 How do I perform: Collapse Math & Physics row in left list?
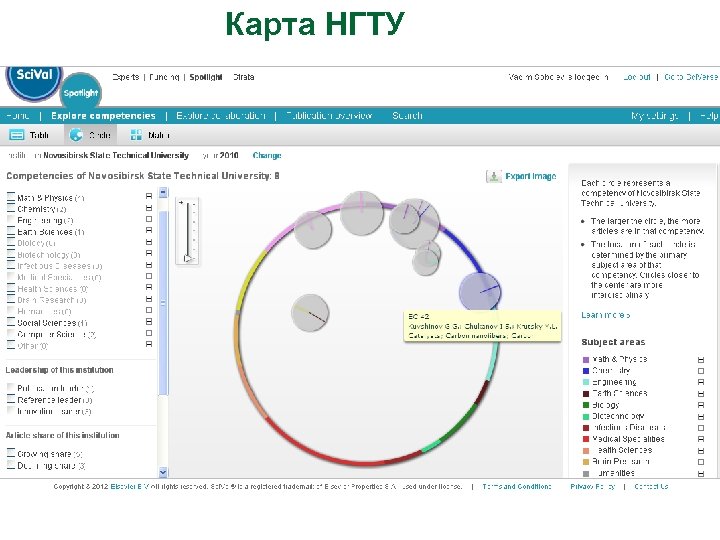tap(149, 196)
